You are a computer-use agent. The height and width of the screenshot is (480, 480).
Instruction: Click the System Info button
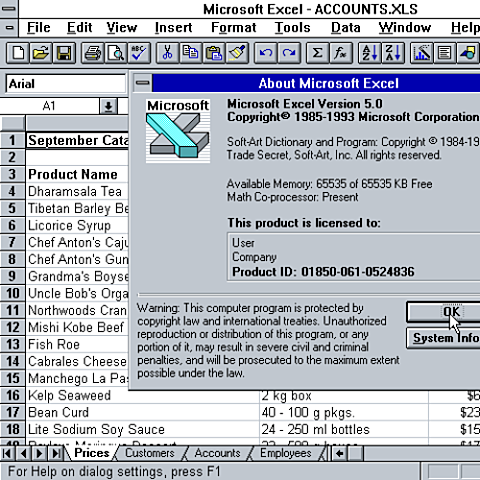click(443, 338)
